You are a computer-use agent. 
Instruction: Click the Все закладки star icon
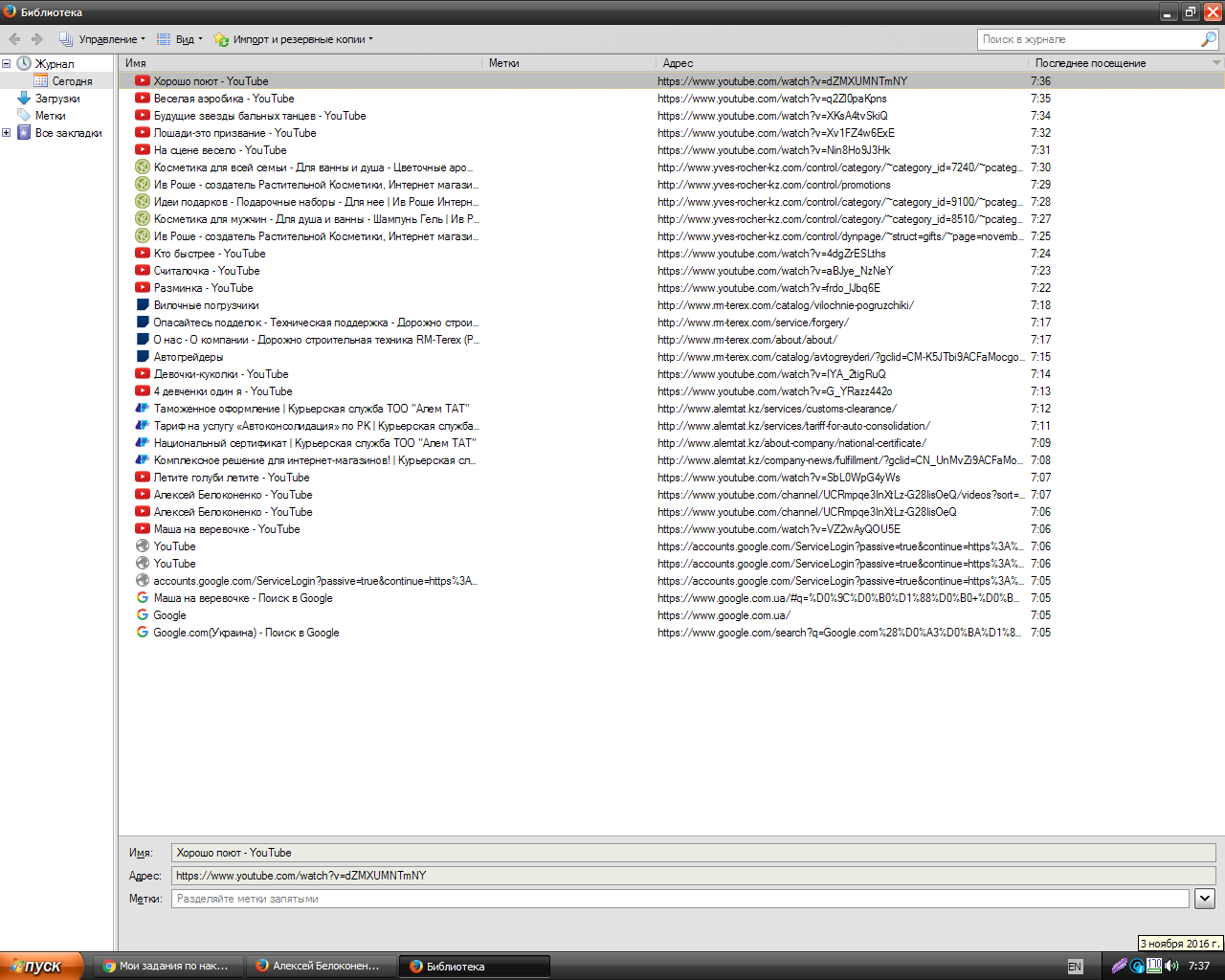coord(24,133)
